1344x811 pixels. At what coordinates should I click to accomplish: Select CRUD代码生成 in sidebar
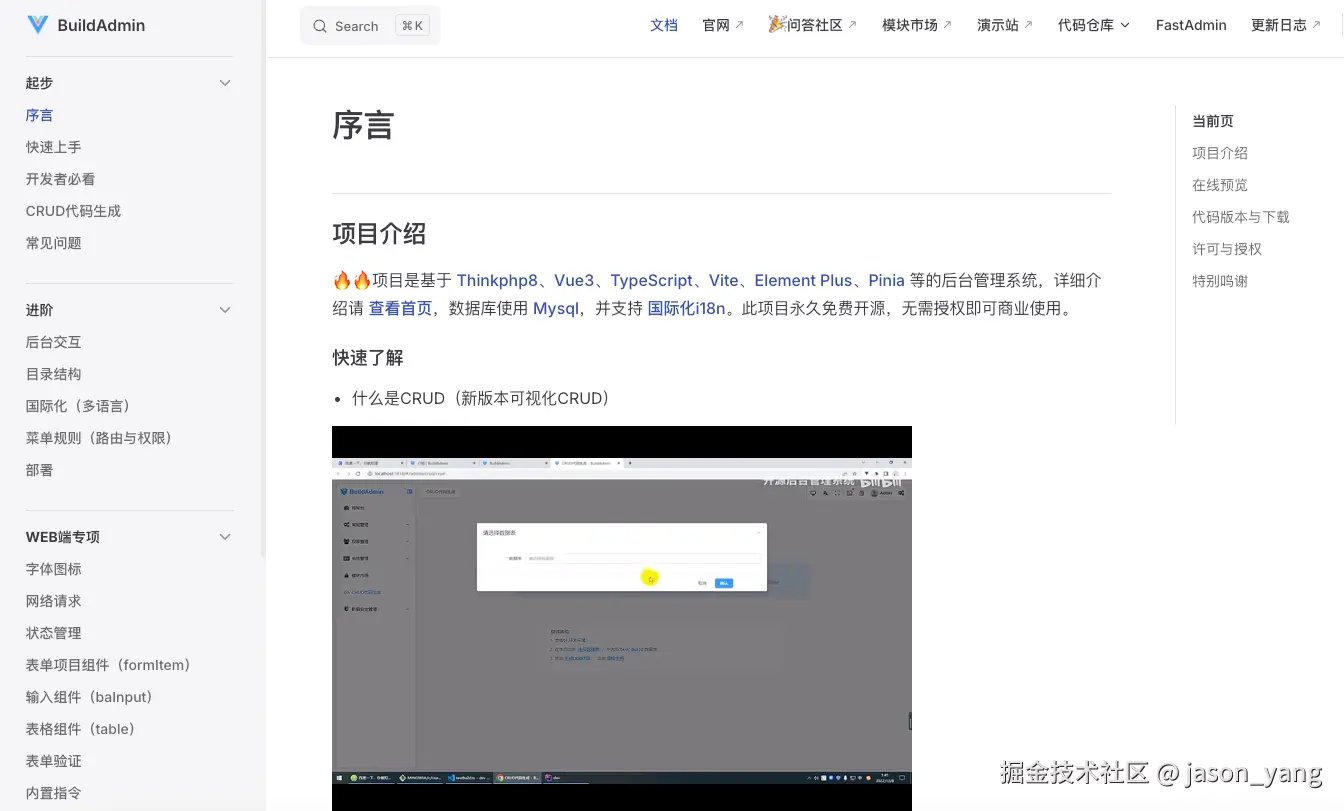pyautogui.click(x=74, y=211)
